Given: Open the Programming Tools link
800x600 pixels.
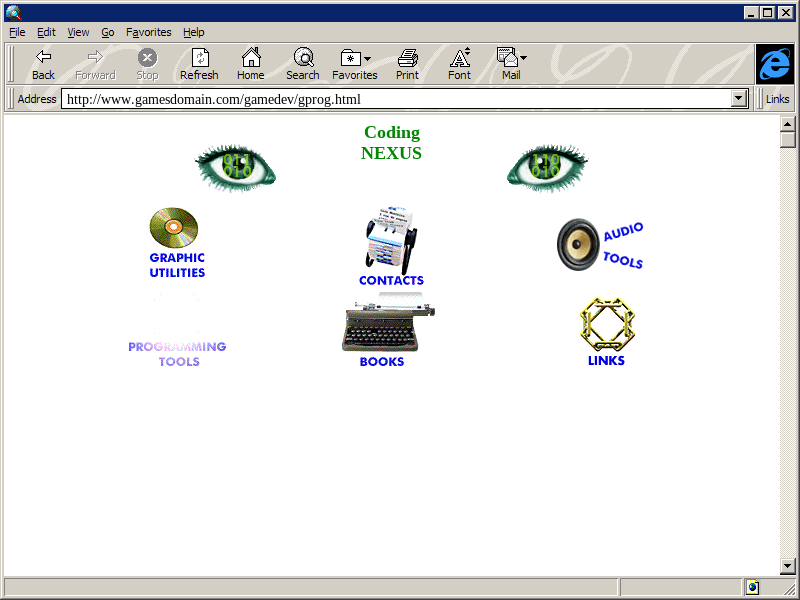Looking at the screenshot, I should pos(177,353).
